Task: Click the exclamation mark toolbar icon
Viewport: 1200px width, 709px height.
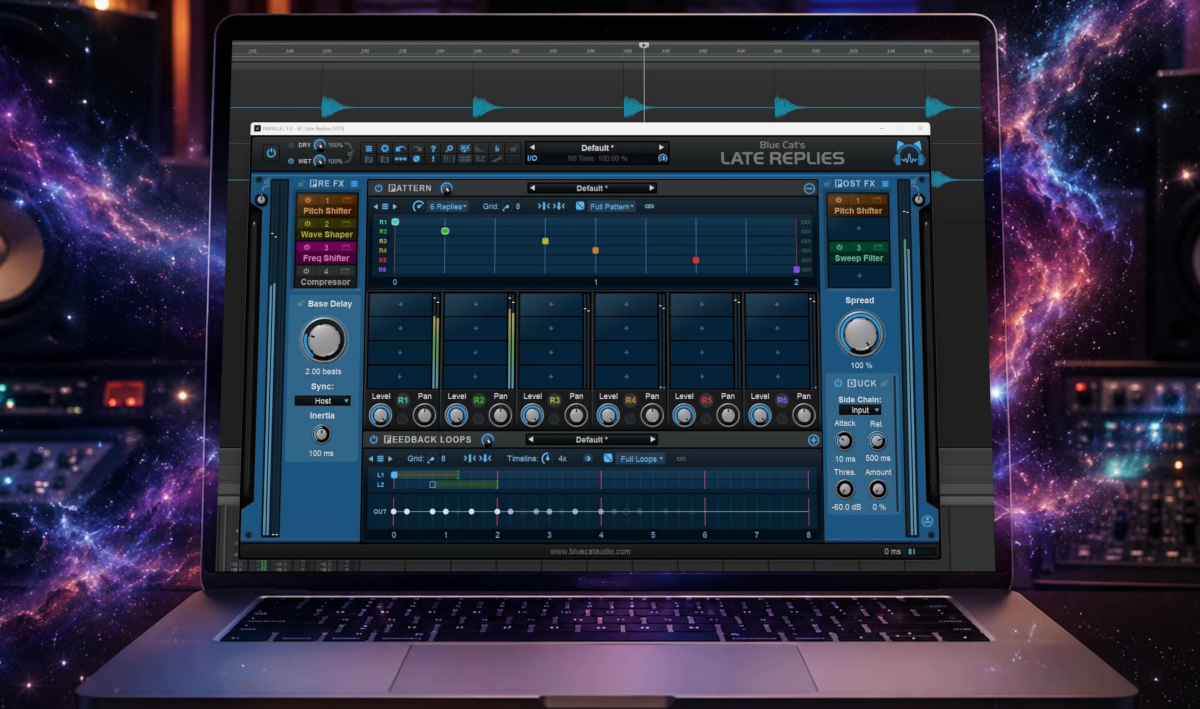Action: pyautogui.click(x=433, y=159)
